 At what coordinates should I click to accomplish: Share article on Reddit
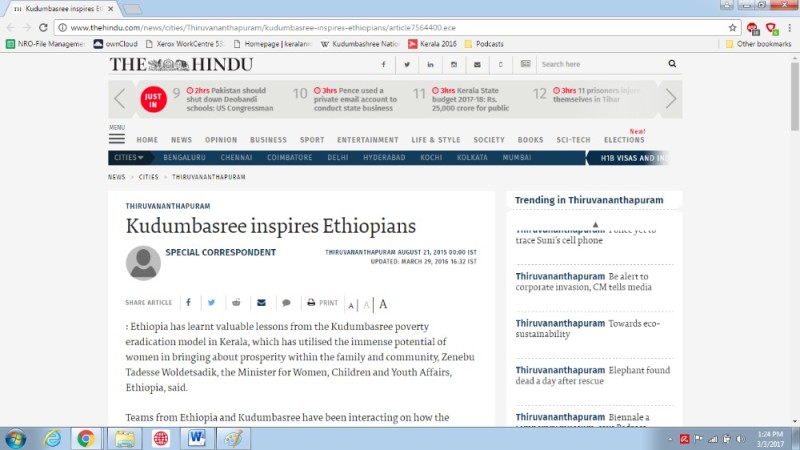tap(236, 303)
